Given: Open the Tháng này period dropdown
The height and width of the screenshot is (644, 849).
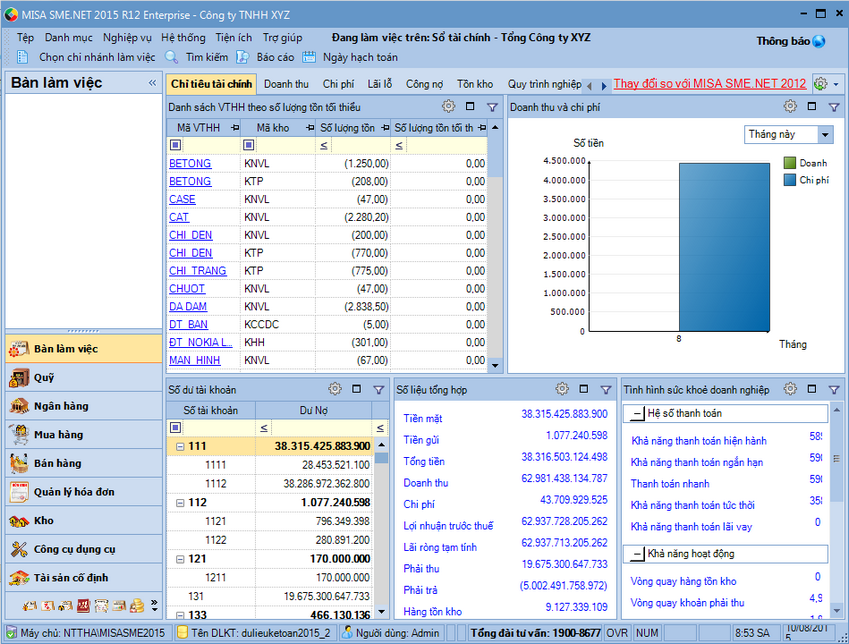Looking at the screenshot, I should click(x=825, y=134).
